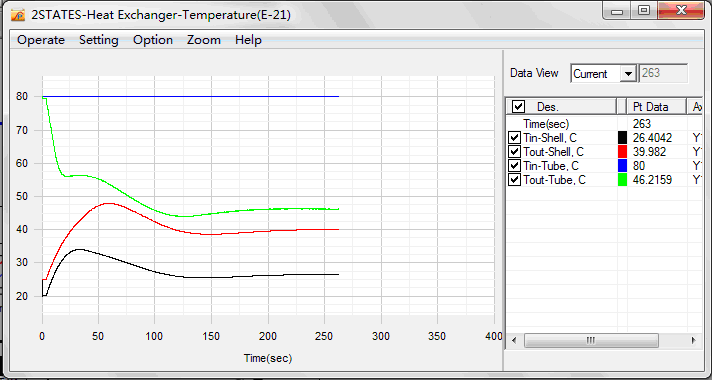Open the Operate menu
712x380 pixels.
(x=41, y=40)
